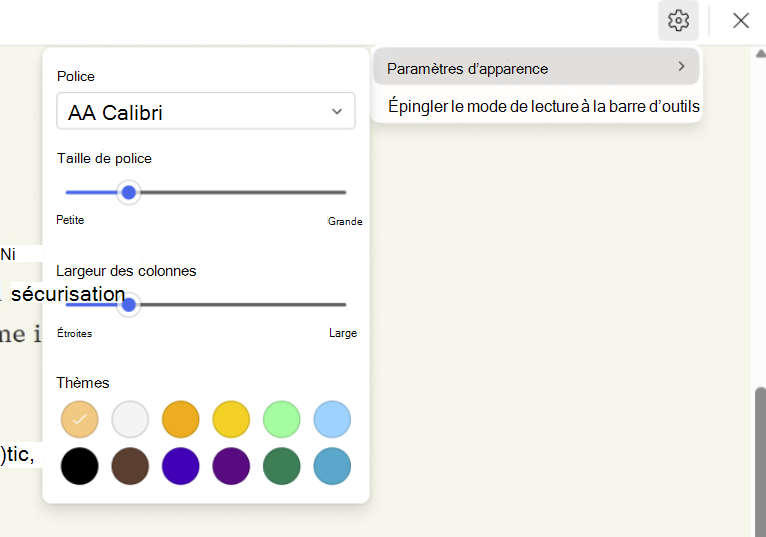The height and width of the screenshot is (537, 766).
Task: Click the Grande end of font size slider
Action: point(345,221)
